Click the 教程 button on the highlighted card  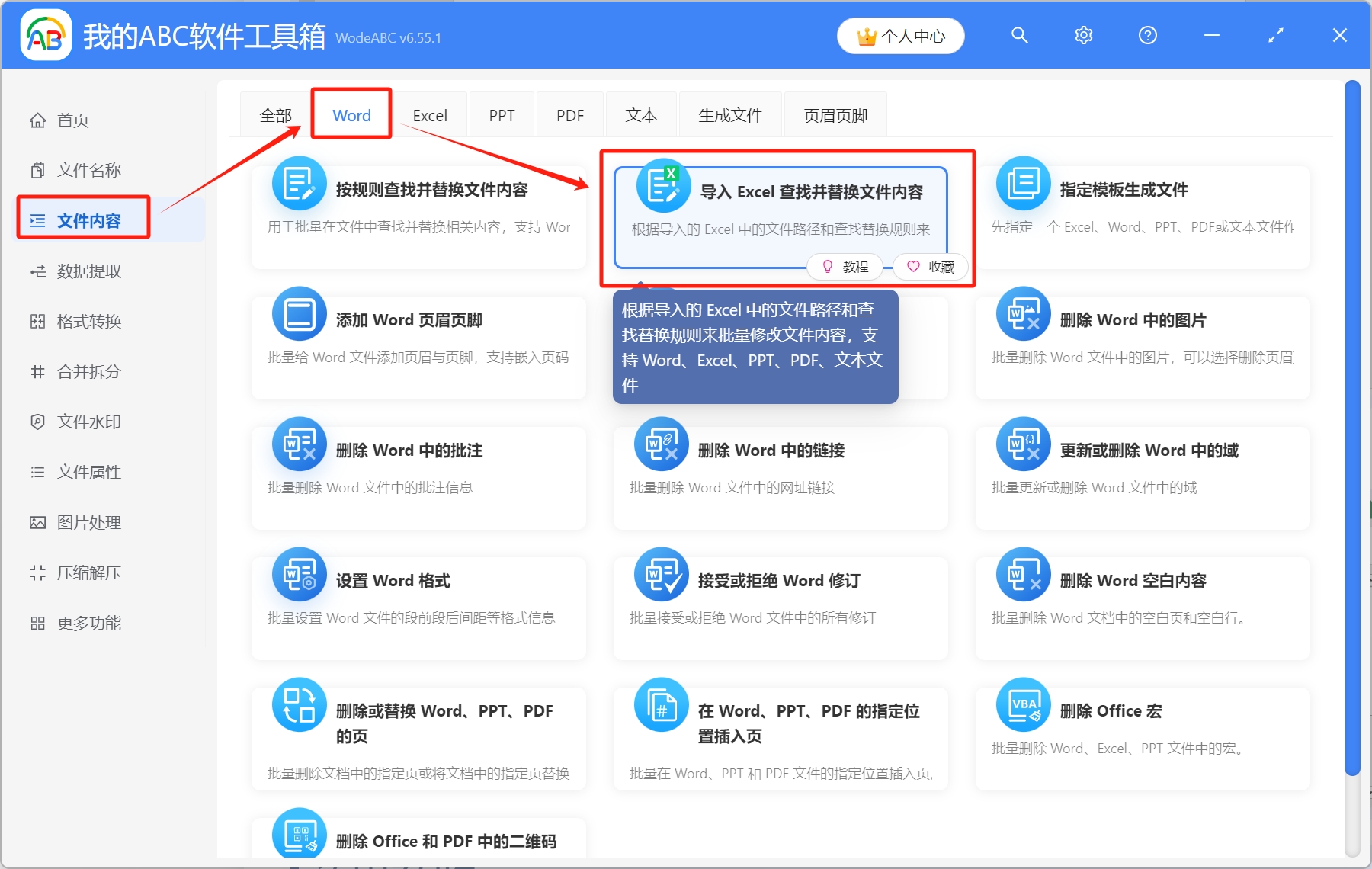click(x=845, y=266)
